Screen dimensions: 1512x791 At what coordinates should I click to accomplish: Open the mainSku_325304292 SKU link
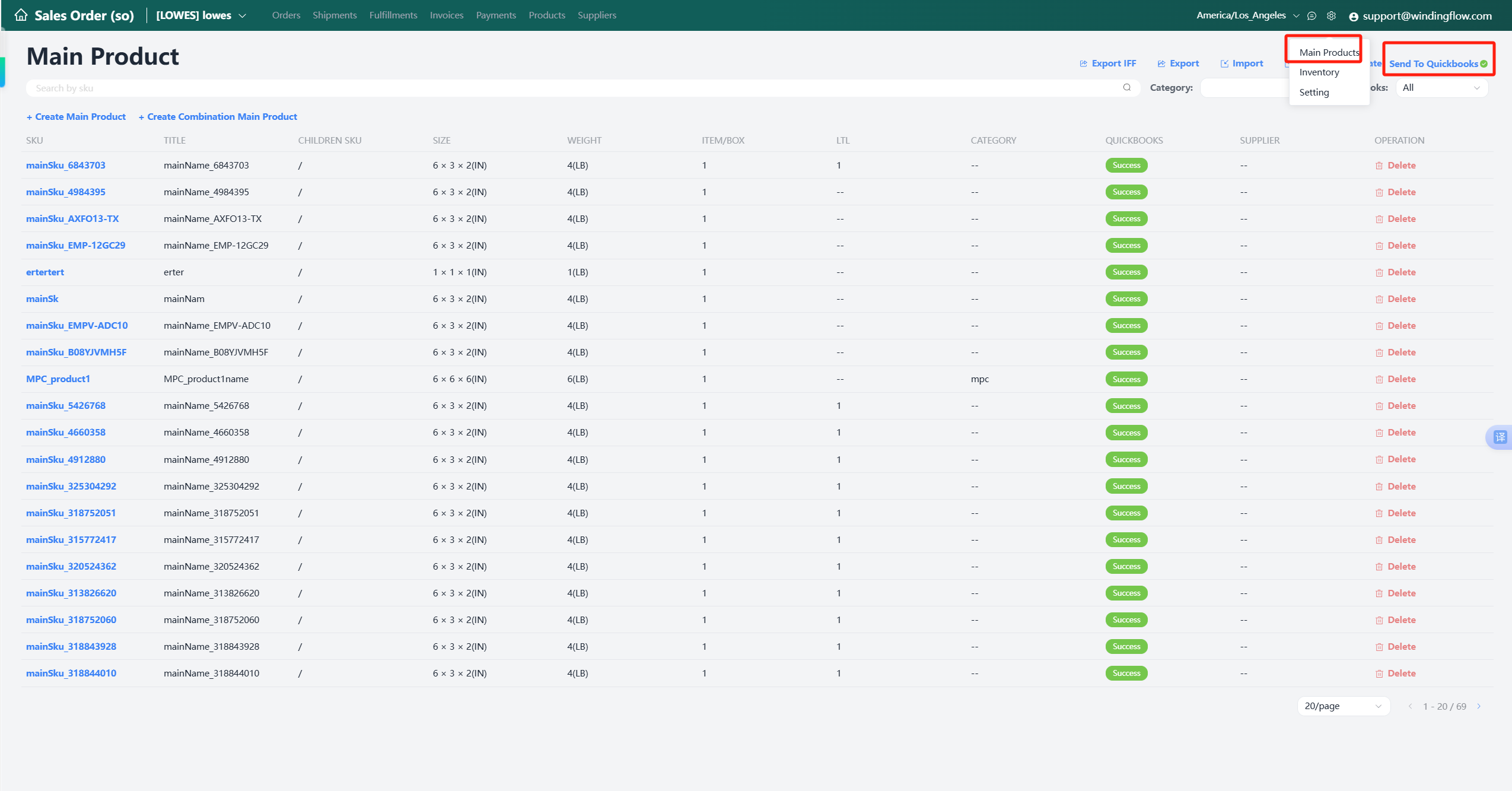(71, 487)
